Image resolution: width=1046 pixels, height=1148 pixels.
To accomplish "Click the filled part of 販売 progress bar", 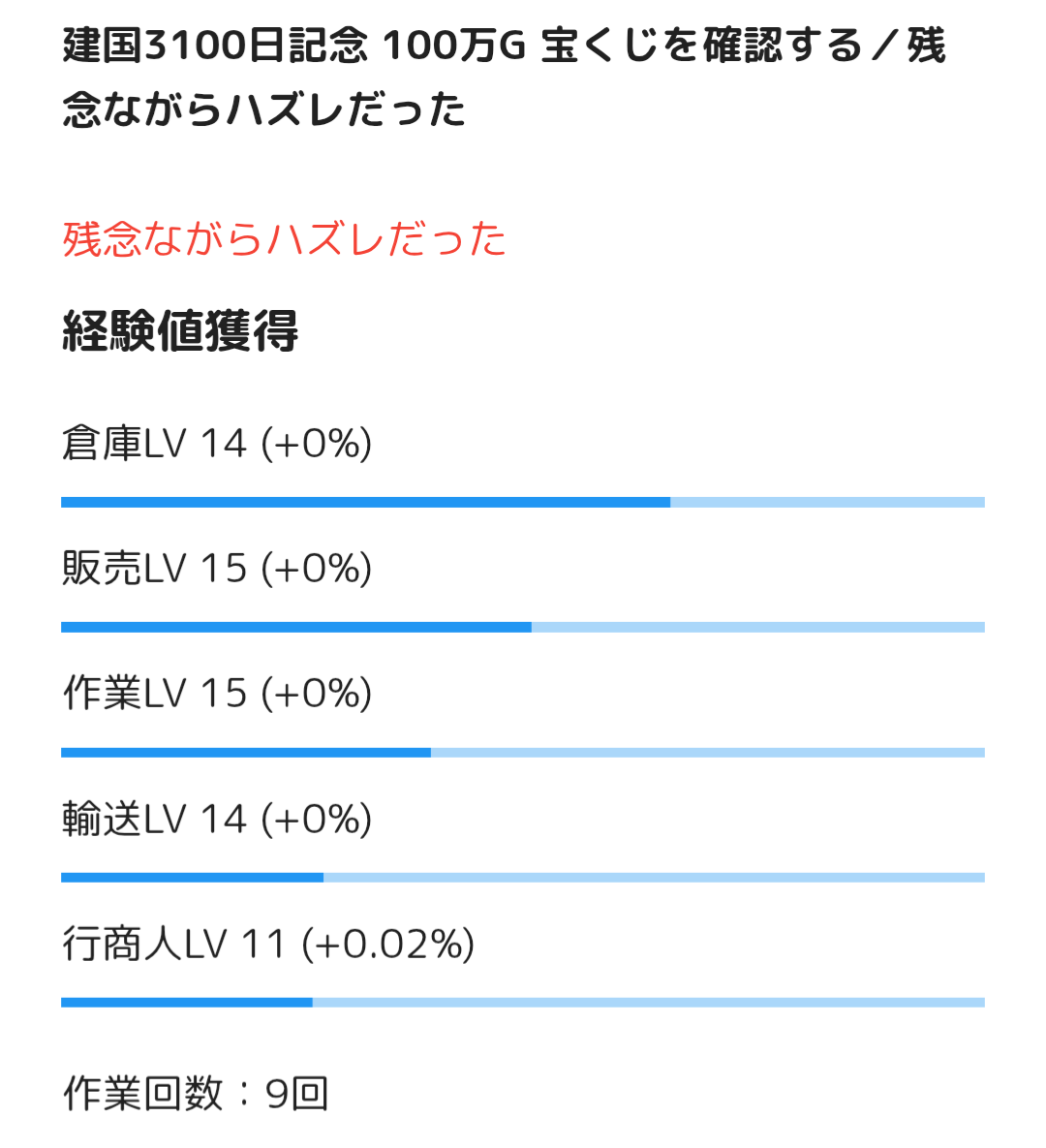I will tap(295, 627).
